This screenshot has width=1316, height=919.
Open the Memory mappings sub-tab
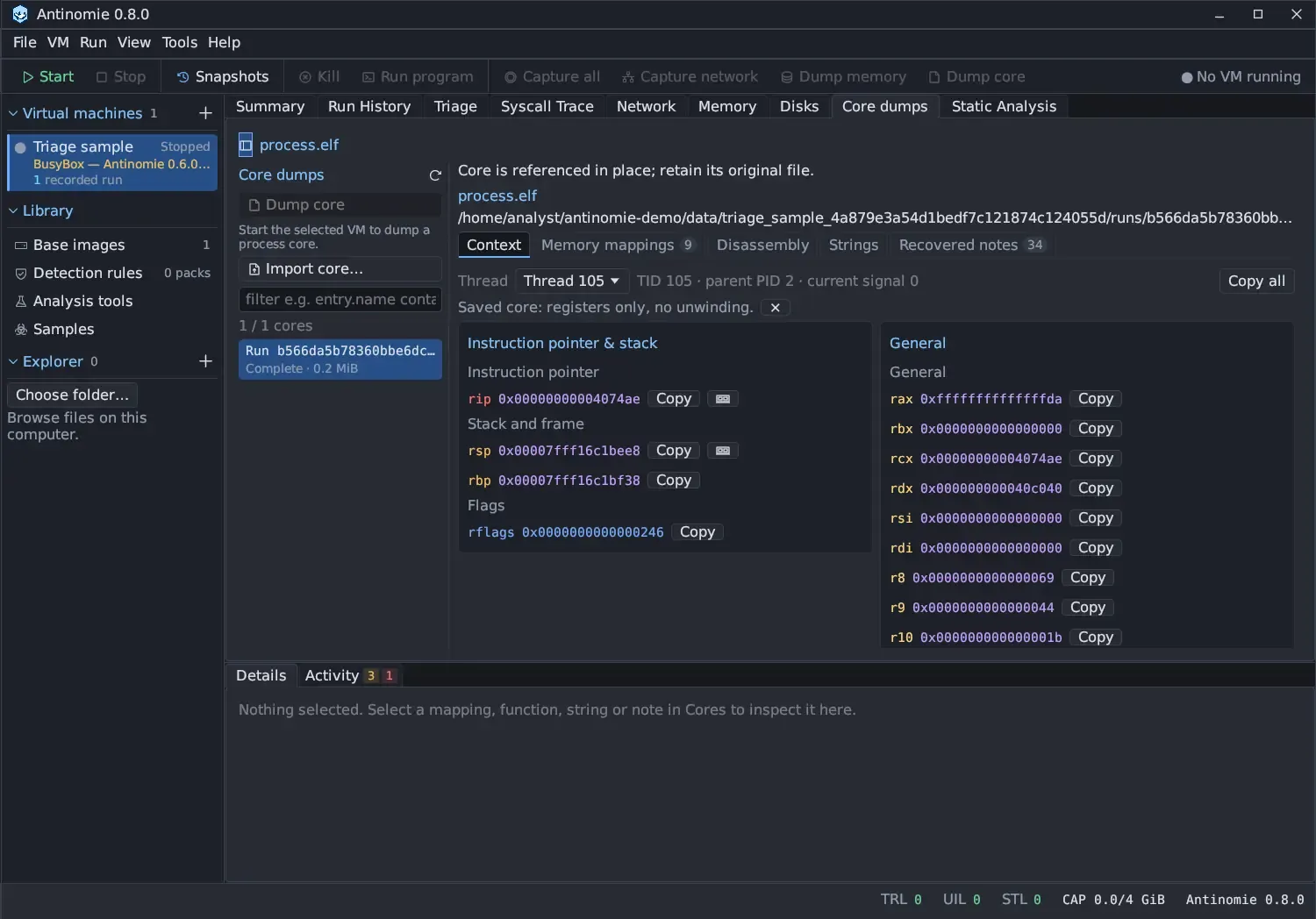tap(619, 245)
